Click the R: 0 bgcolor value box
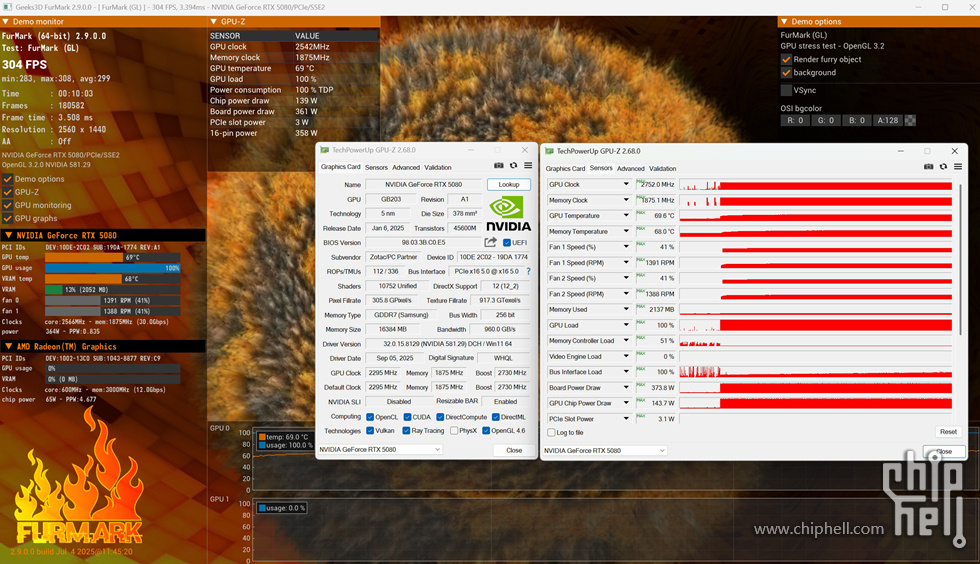This screenshot has width=980, height=564. point(795,121)
